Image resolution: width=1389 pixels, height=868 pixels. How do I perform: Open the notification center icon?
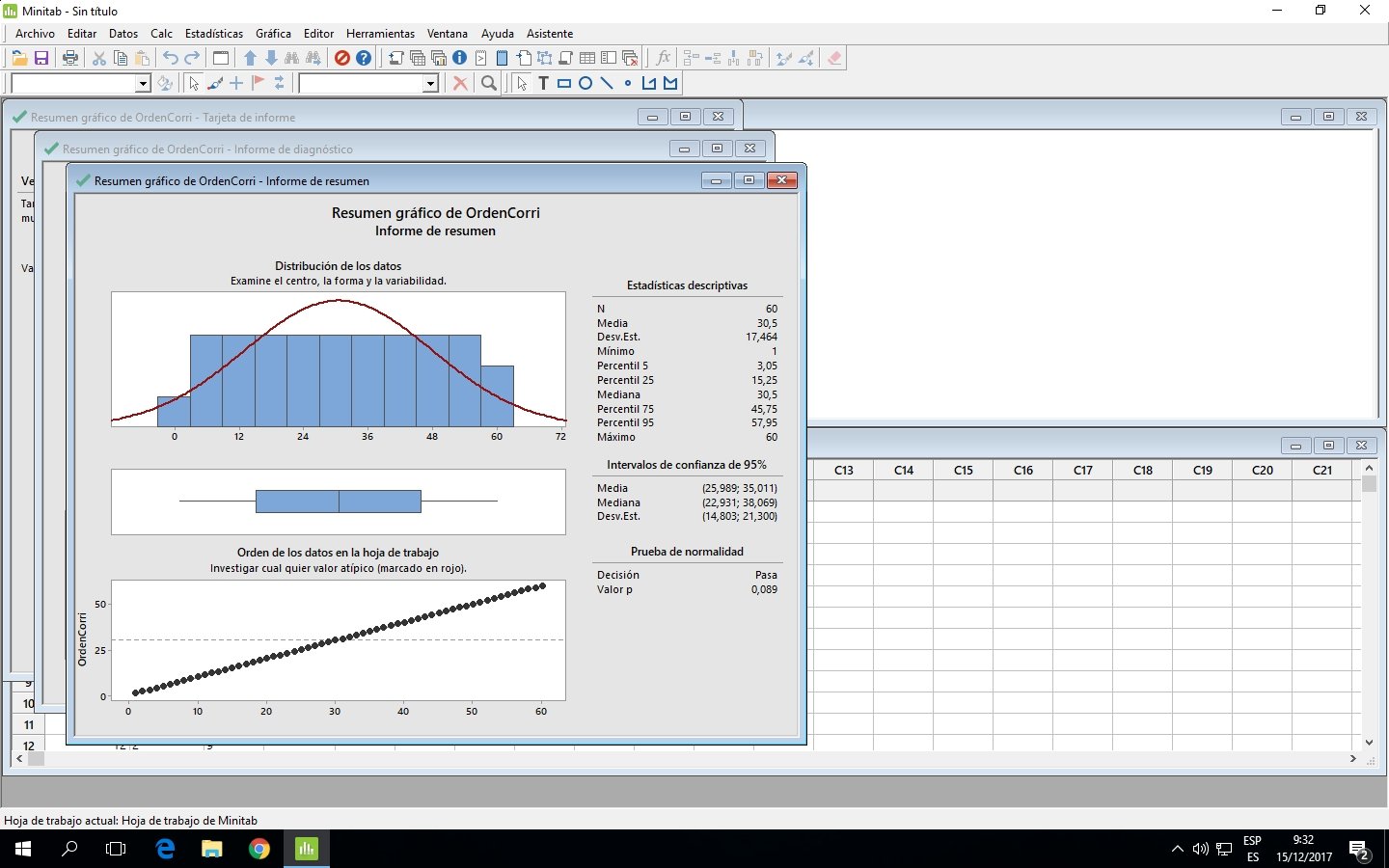coord(1360,850)
